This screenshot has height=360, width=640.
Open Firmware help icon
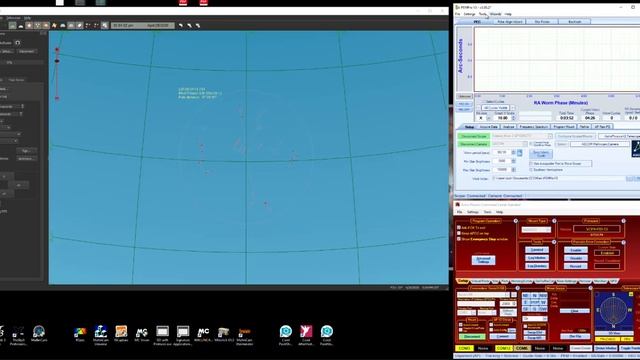[623, 221]
